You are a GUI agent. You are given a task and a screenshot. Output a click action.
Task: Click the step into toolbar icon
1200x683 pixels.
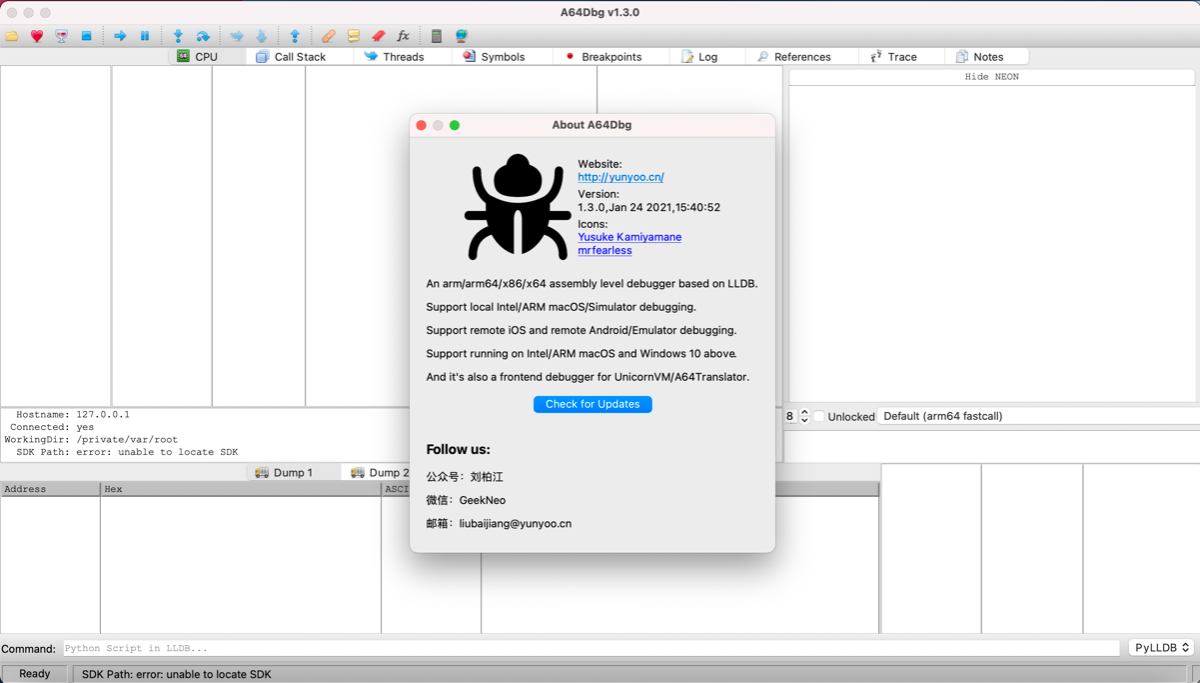pos(178,36)
